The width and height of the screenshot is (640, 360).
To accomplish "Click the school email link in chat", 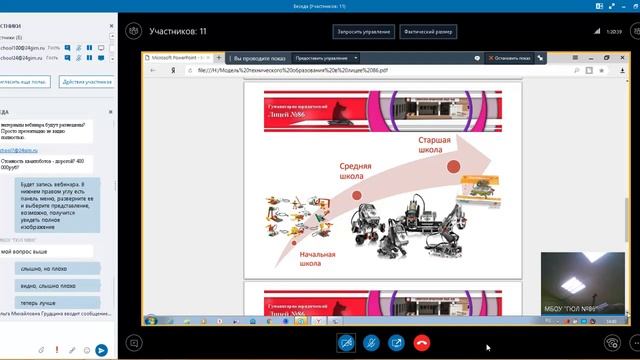I will tap(19, 150).
